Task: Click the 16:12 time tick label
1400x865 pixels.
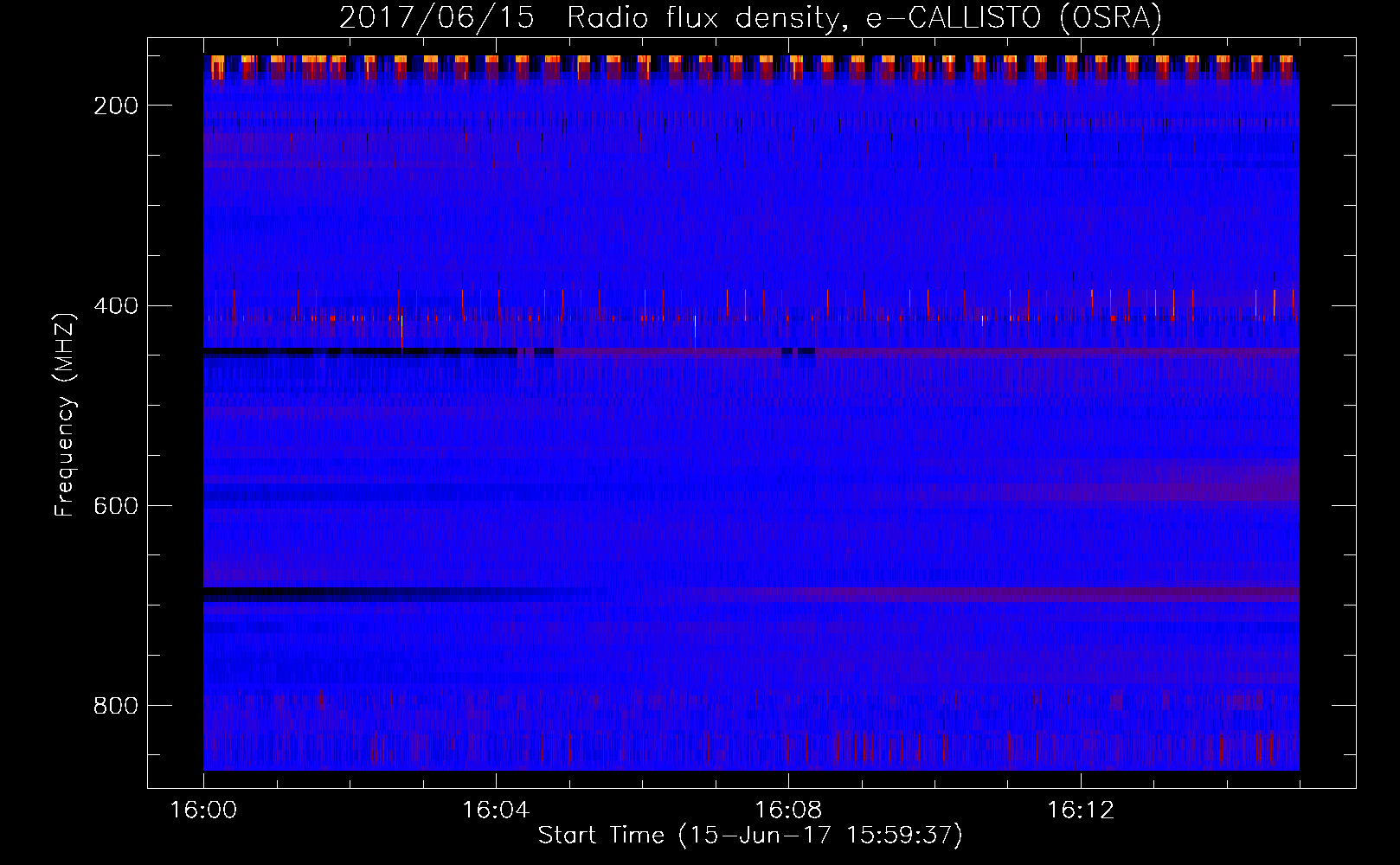Action: pos(1081,811)
